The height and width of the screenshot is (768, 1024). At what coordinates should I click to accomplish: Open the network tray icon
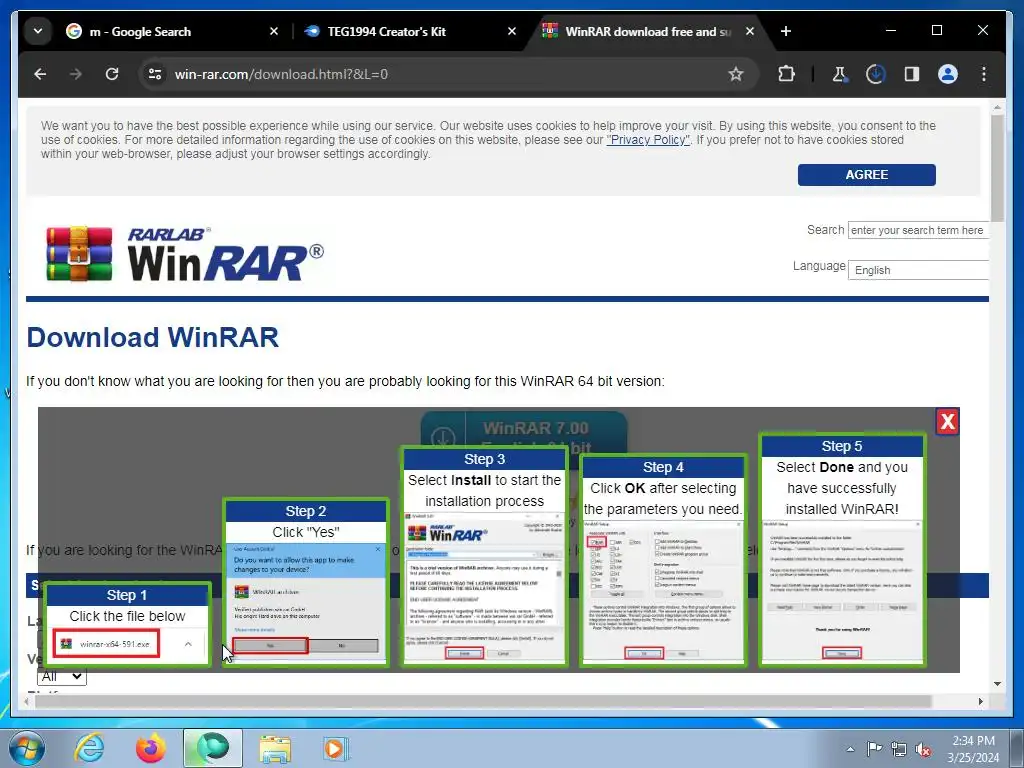click(899, 749)
